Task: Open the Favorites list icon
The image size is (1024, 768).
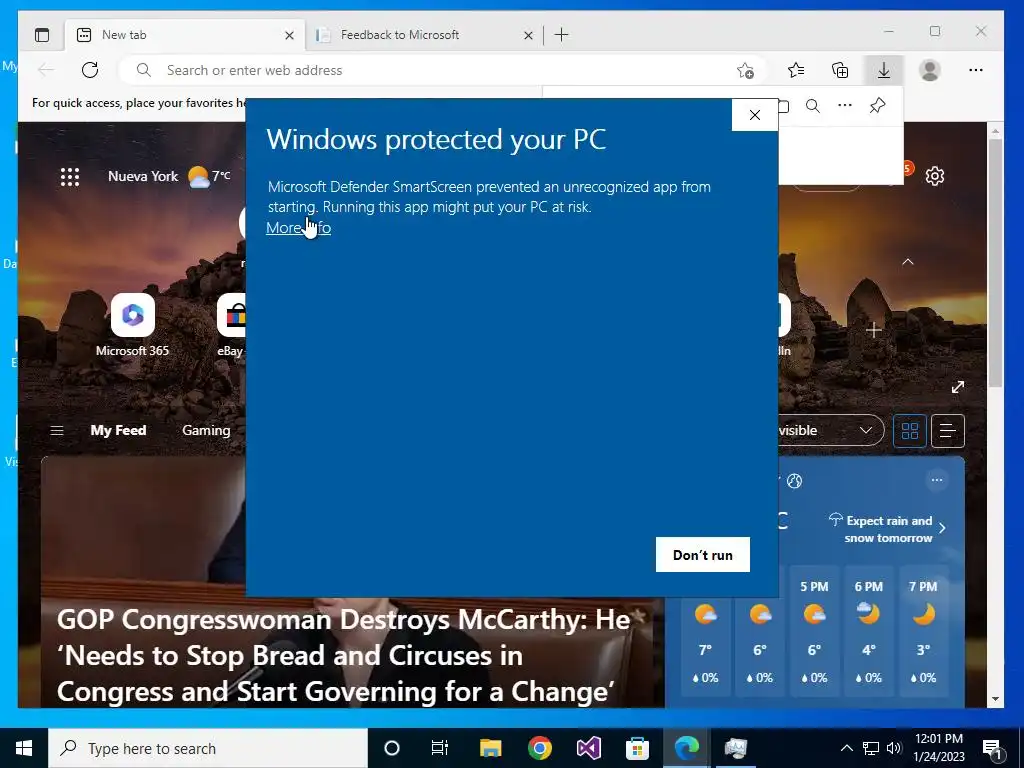Action: pos(796,70)
